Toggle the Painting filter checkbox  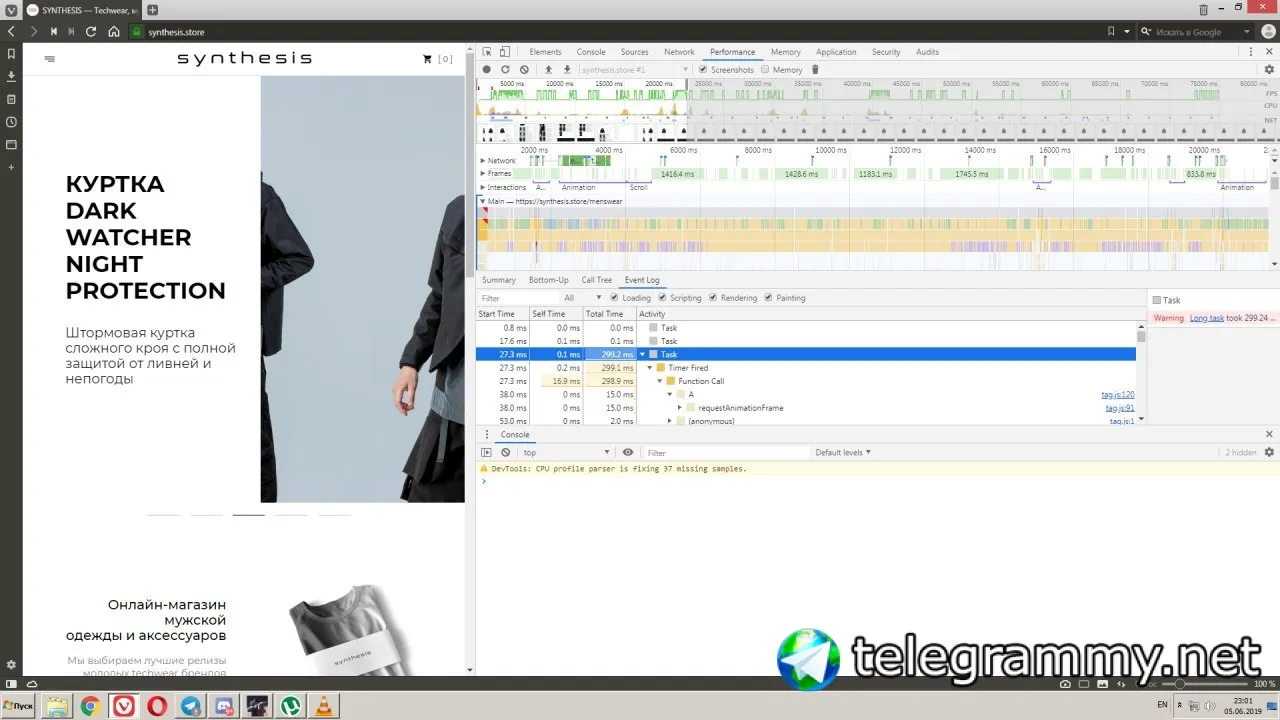(769, 298)
